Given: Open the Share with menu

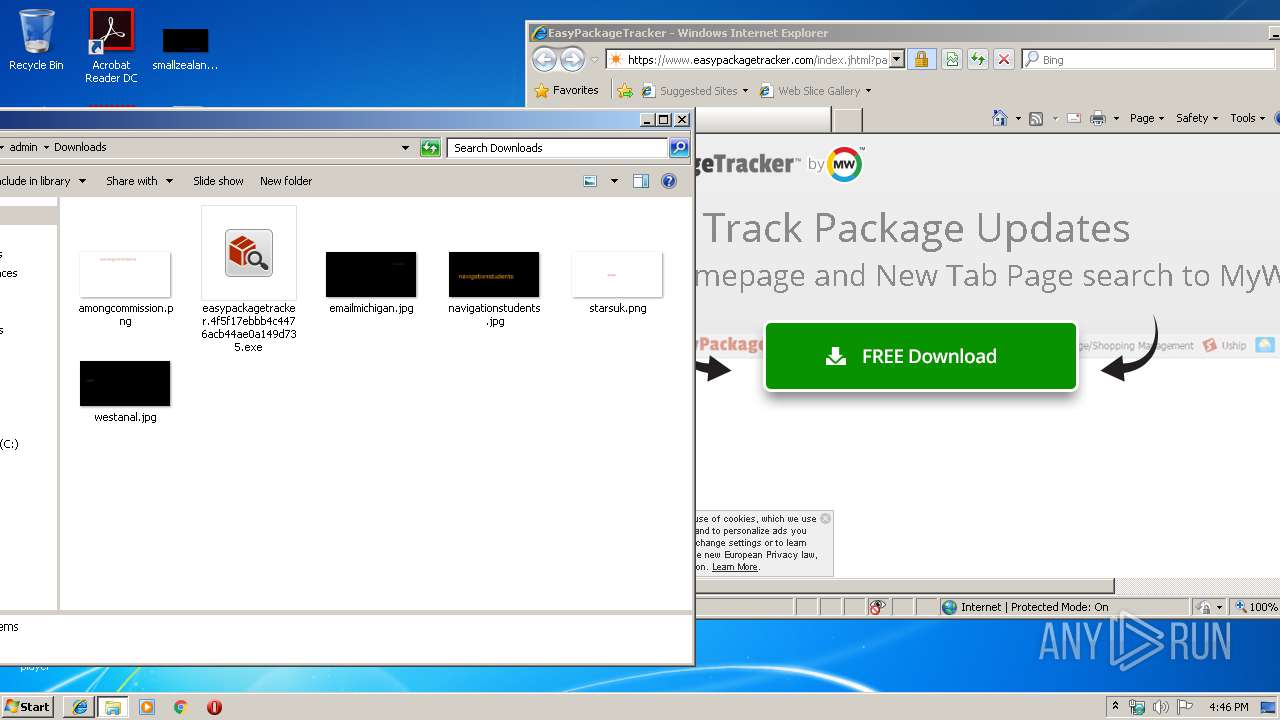Looking at the screenshot, I should point(139,181).
